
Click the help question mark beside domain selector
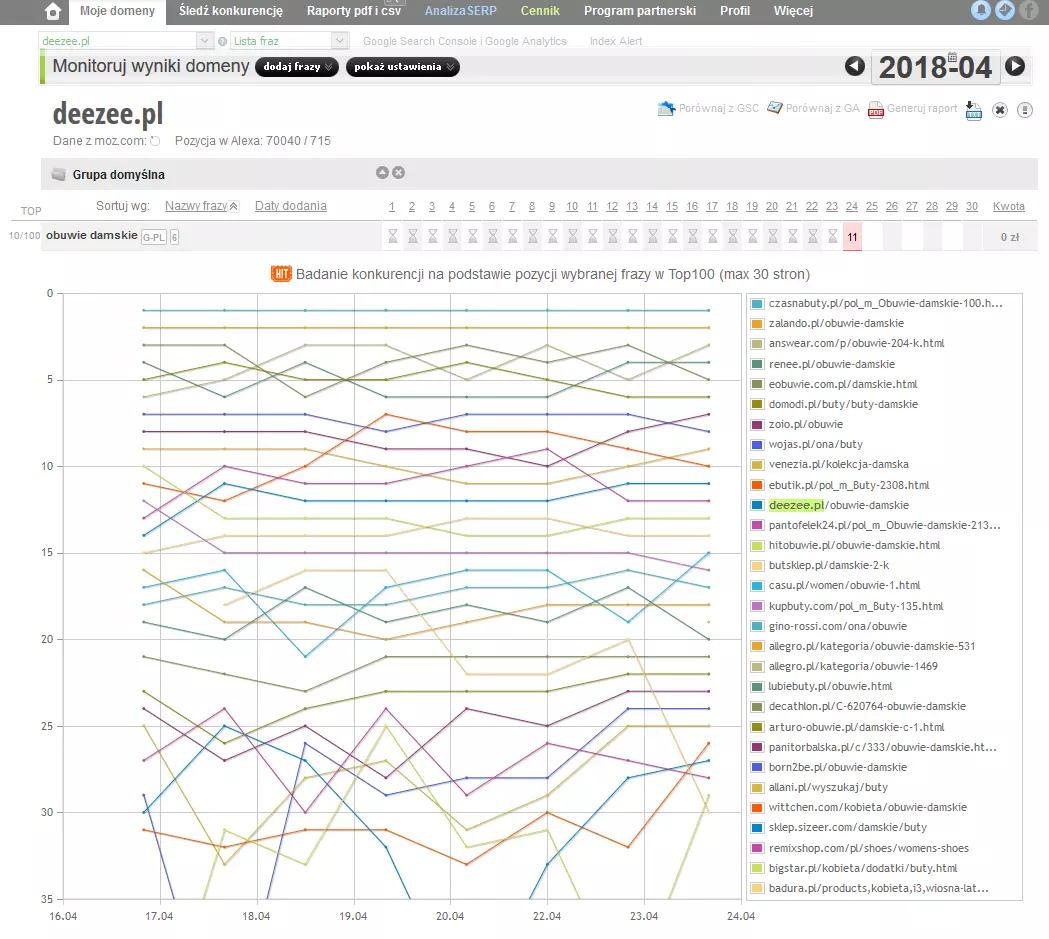coord(222,41)
